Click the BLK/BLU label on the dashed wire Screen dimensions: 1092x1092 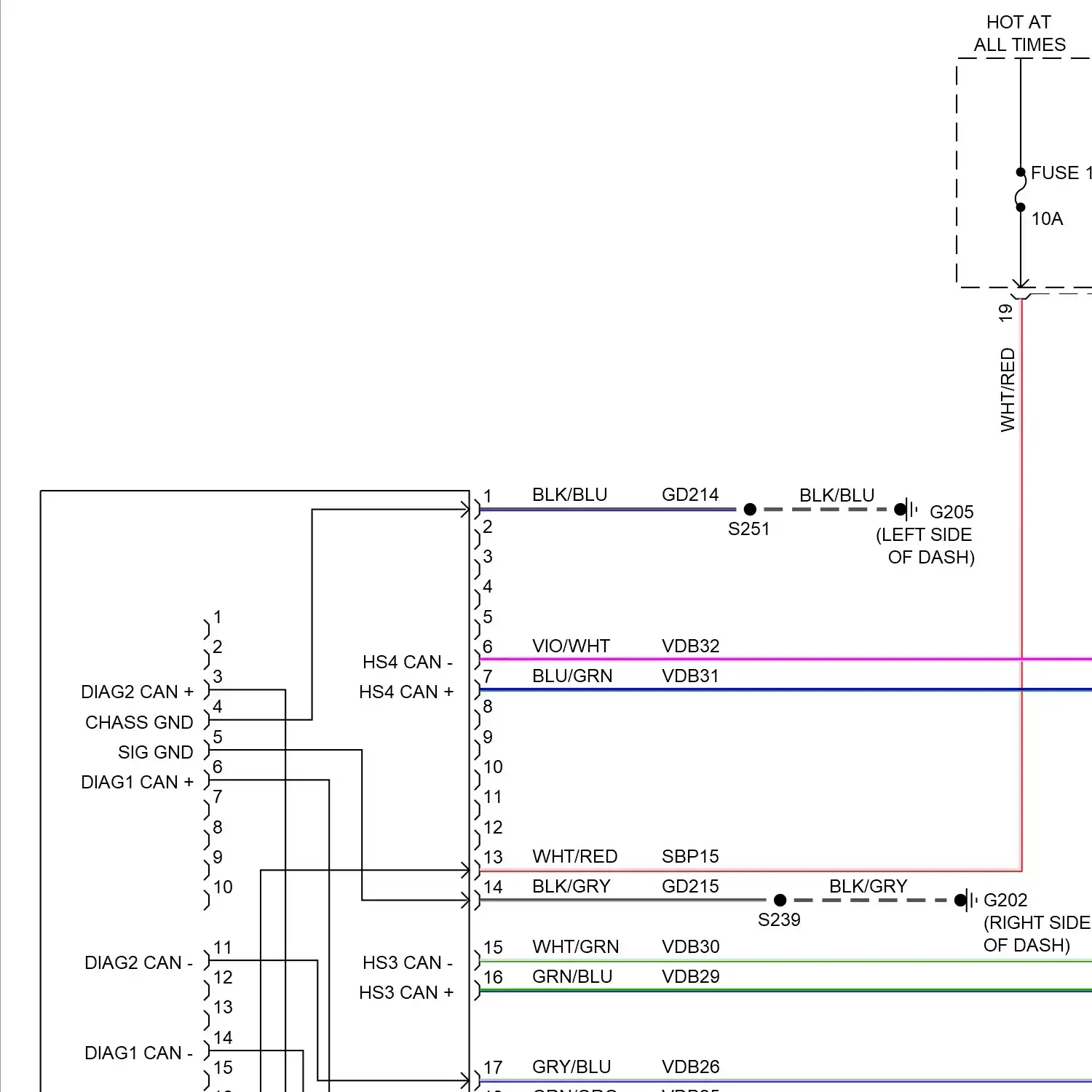point(836,495)
